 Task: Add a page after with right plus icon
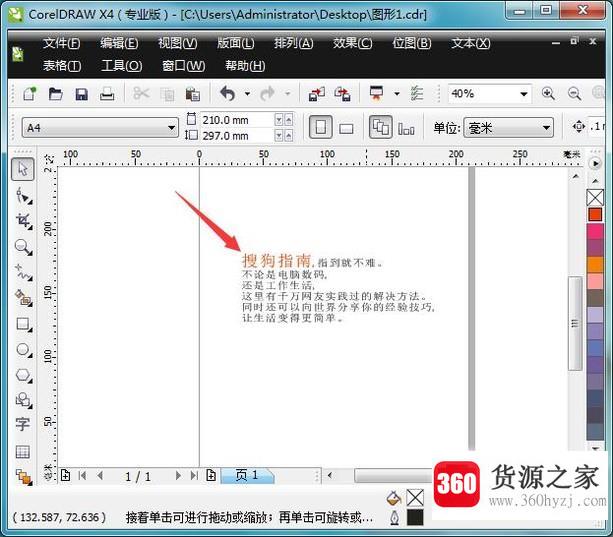coord(211,475)
